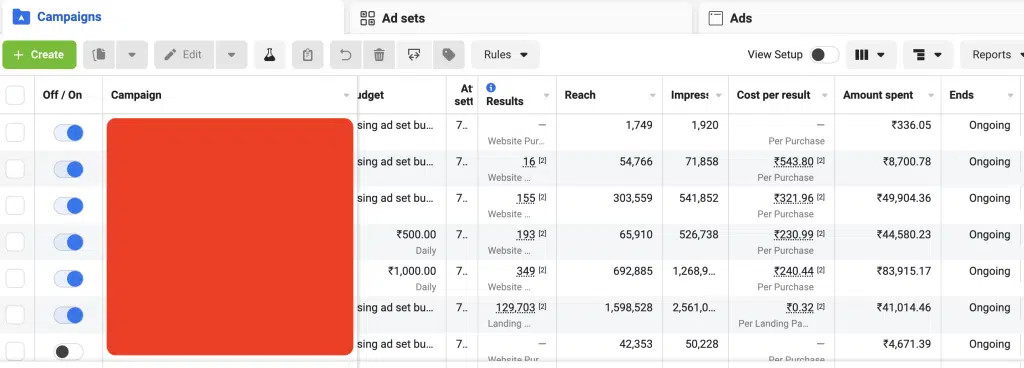Open the 349 results link

click(526, 271)
